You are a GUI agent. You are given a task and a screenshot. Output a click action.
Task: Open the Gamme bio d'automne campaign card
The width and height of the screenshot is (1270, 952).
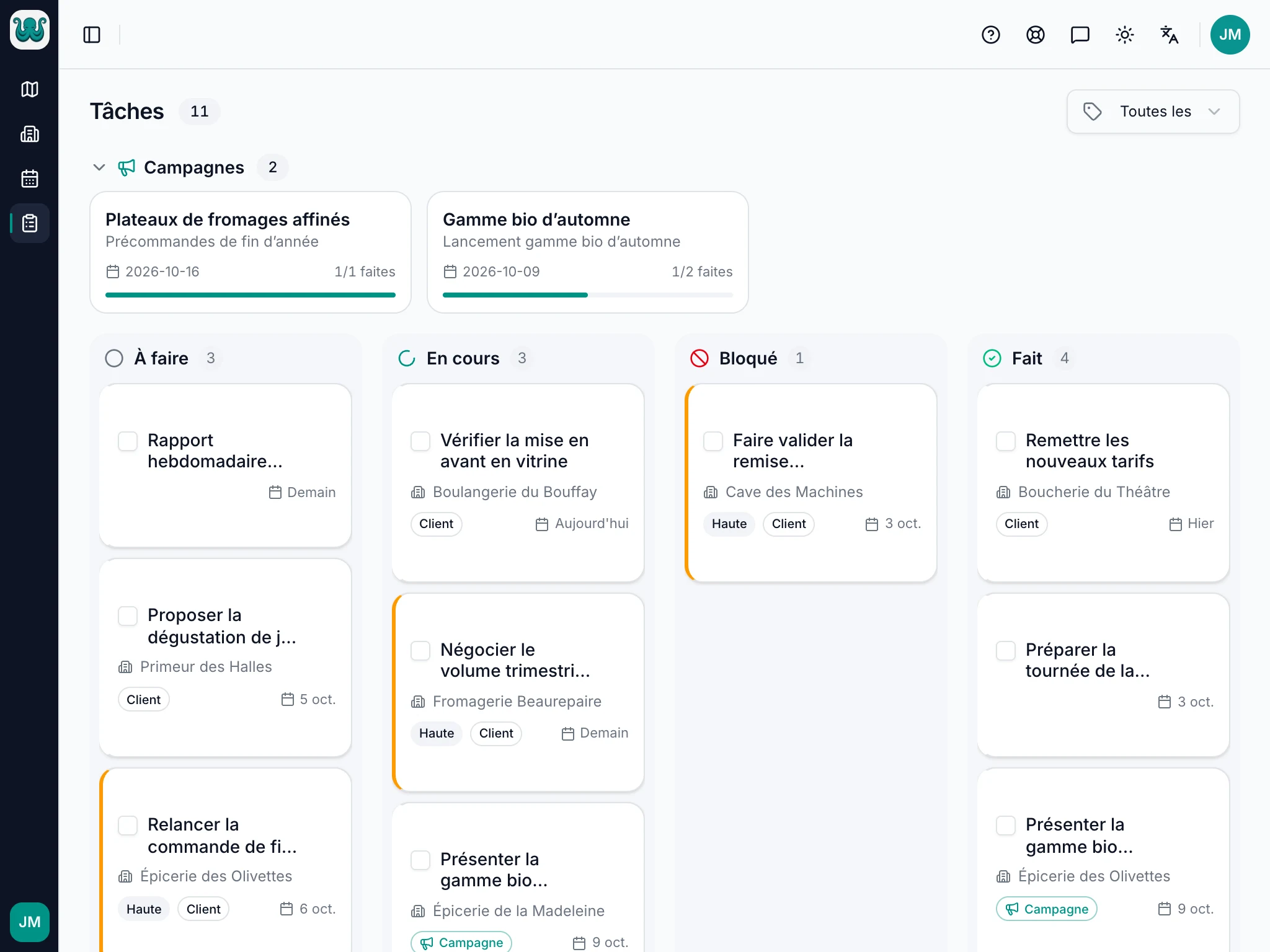[x=588, y=252]
